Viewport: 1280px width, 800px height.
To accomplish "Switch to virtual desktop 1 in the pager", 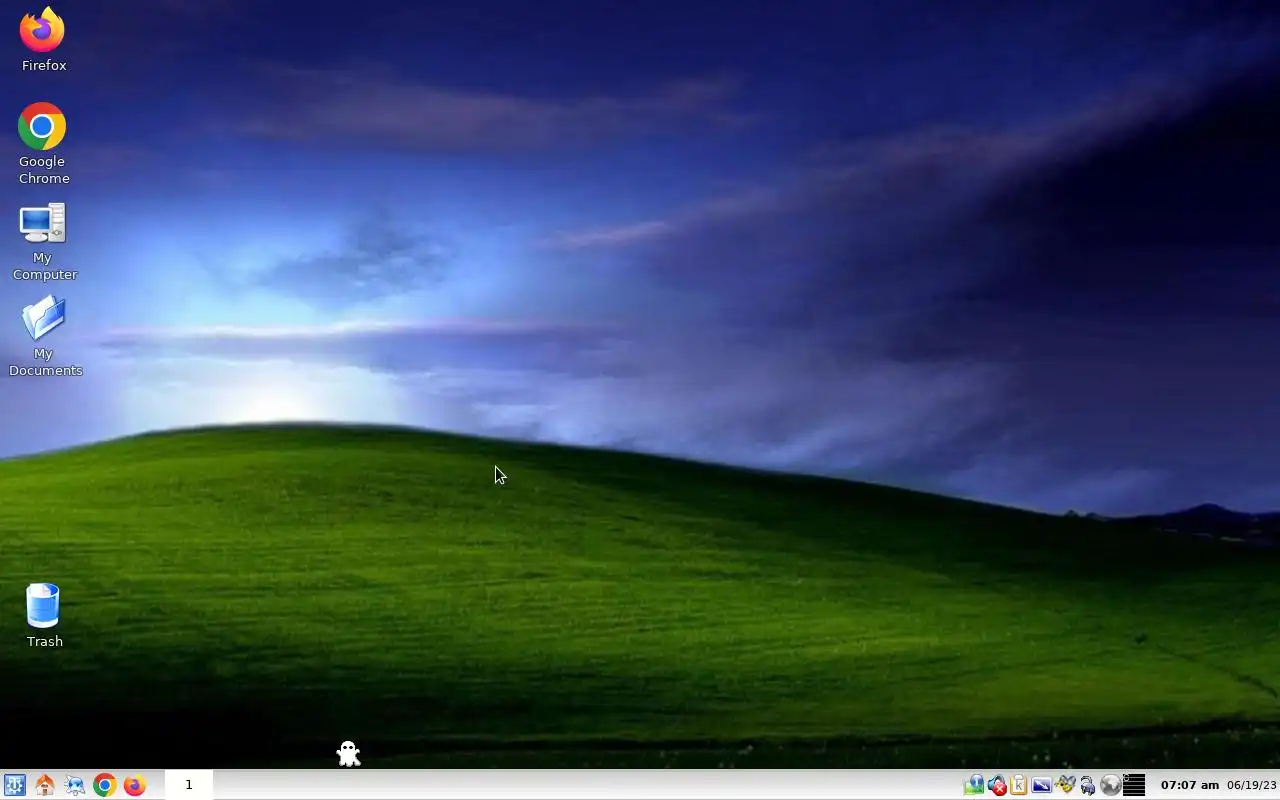I will [188, 785].
